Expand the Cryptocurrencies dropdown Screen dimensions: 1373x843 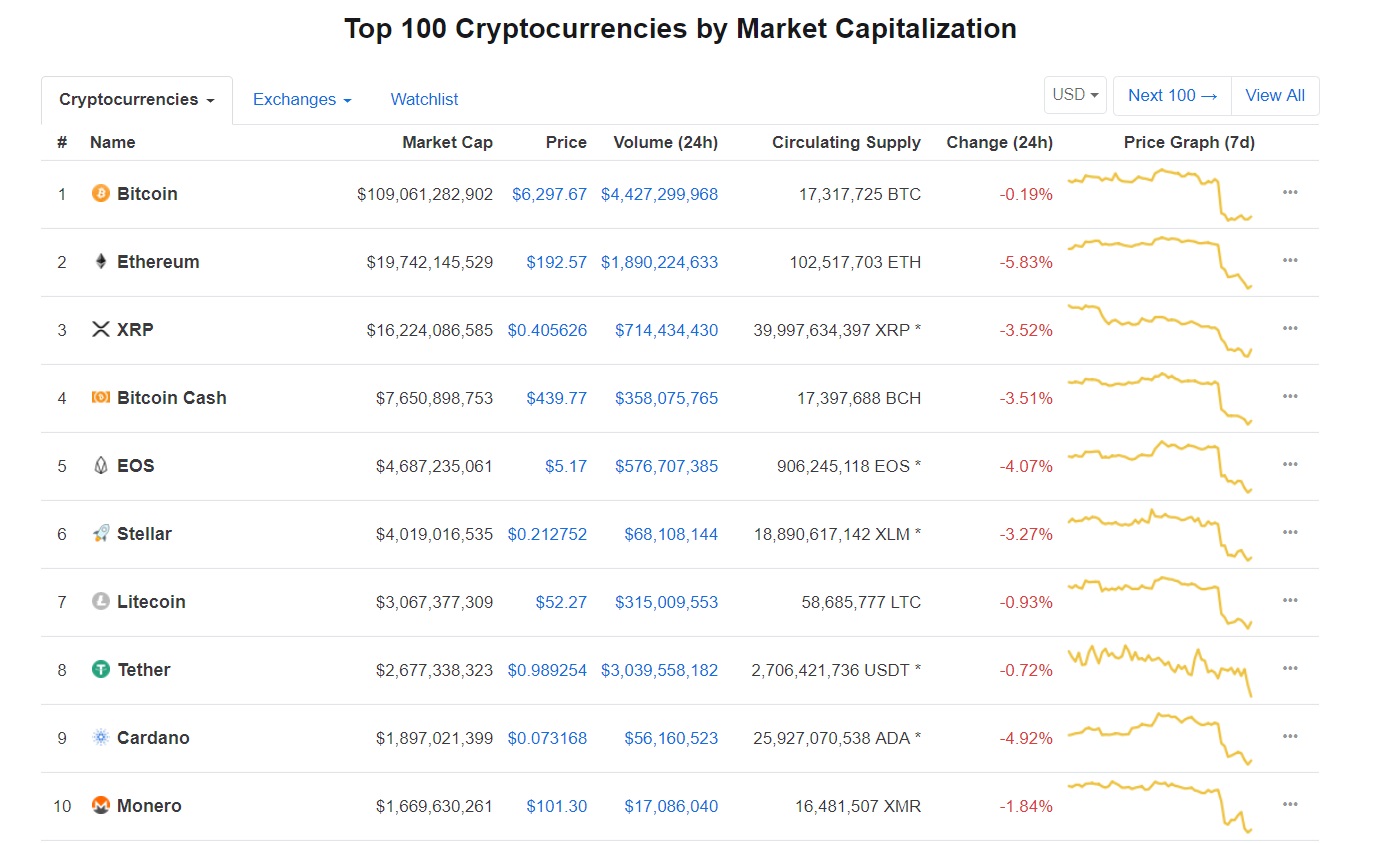point(136,99)
